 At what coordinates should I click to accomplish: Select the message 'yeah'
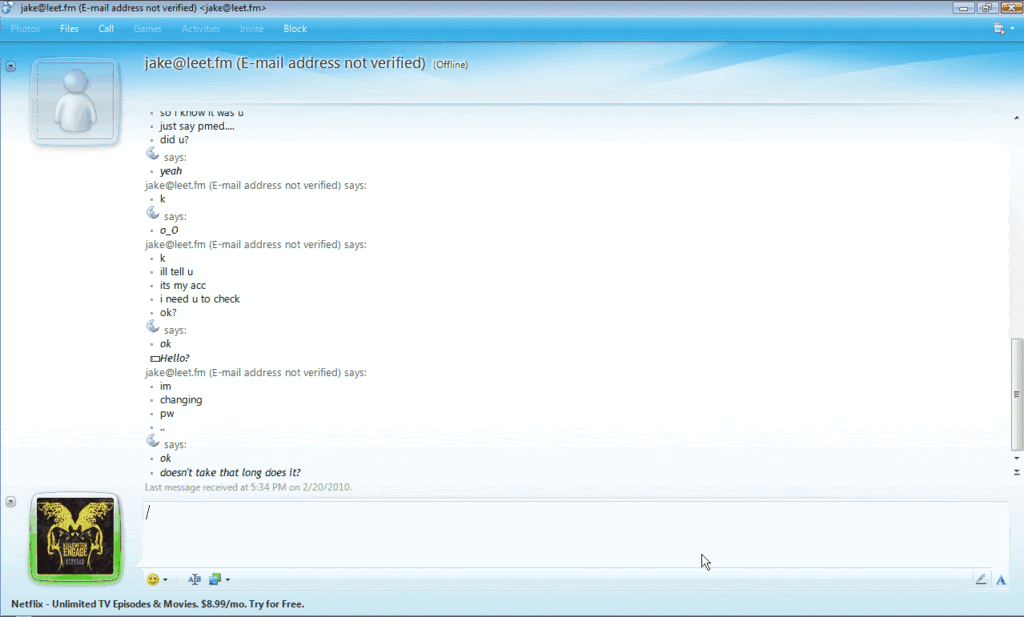(171, 171)
